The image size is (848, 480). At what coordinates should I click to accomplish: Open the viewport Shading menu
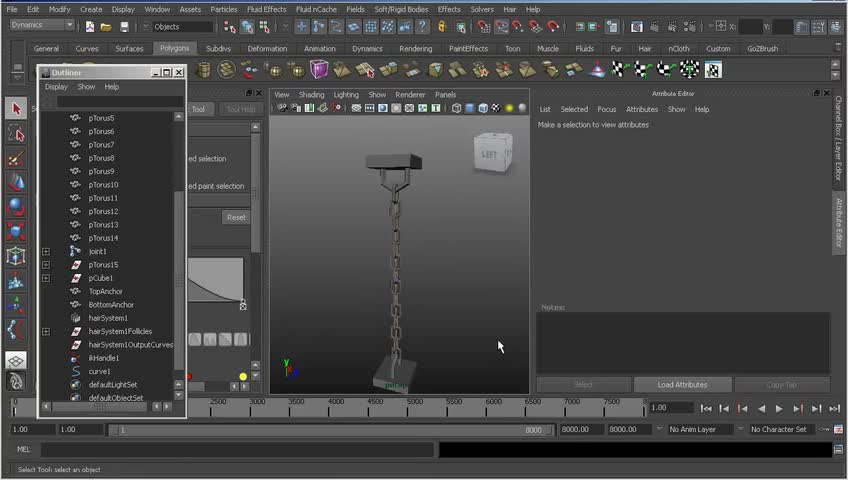312,95
